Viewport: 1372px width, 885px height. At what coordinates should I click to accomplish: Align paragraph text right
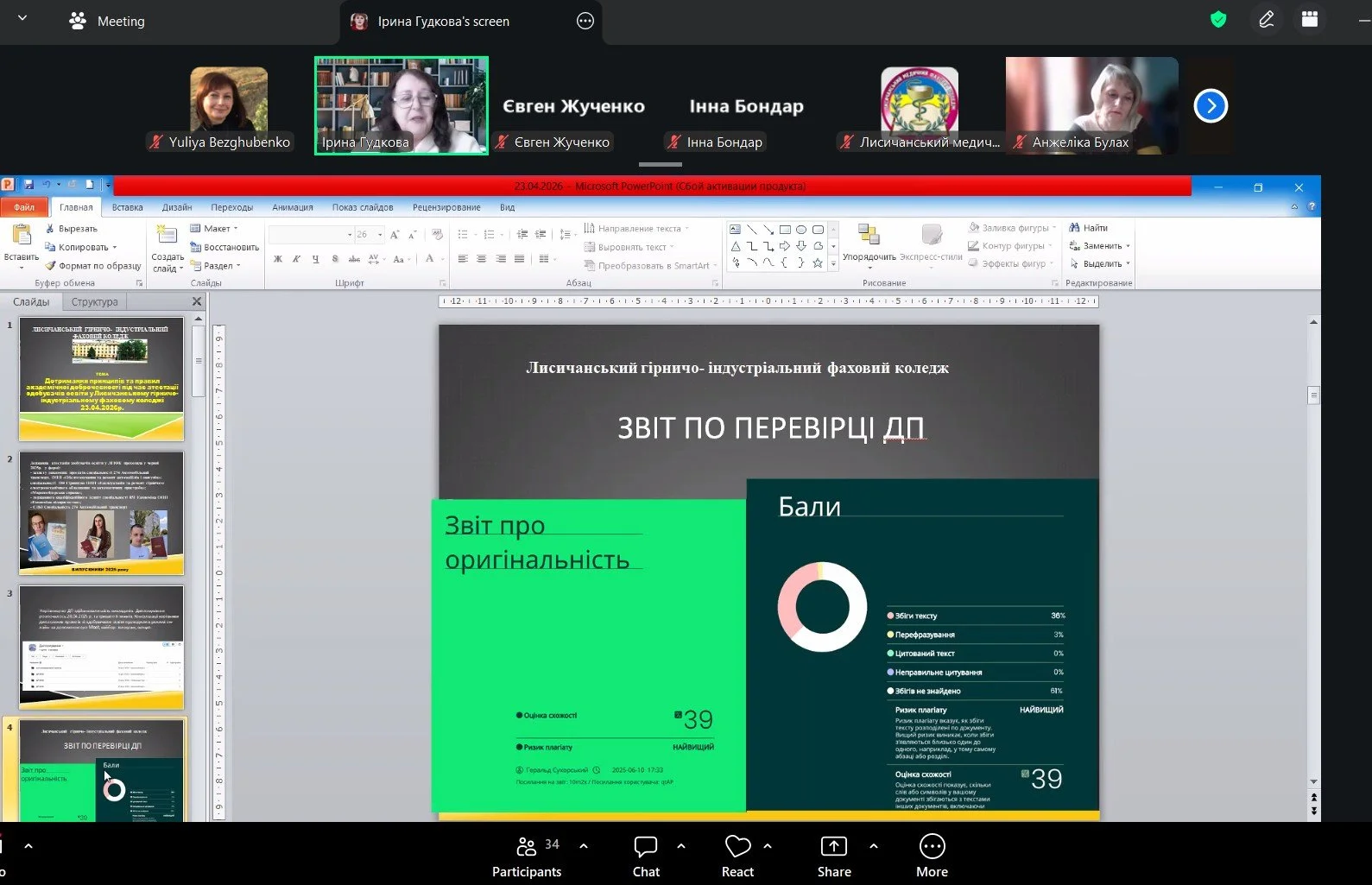[501, 258]
